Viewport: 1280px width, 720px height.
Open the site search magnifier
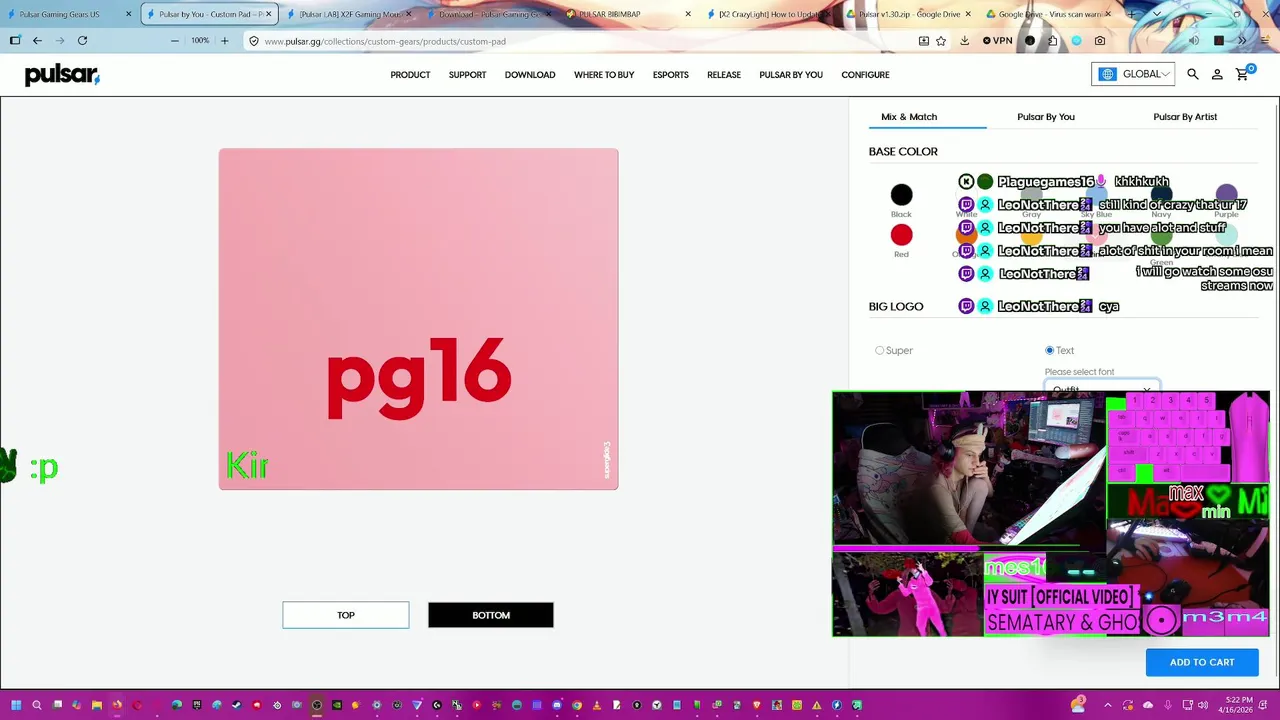(x=1193, y=74)
